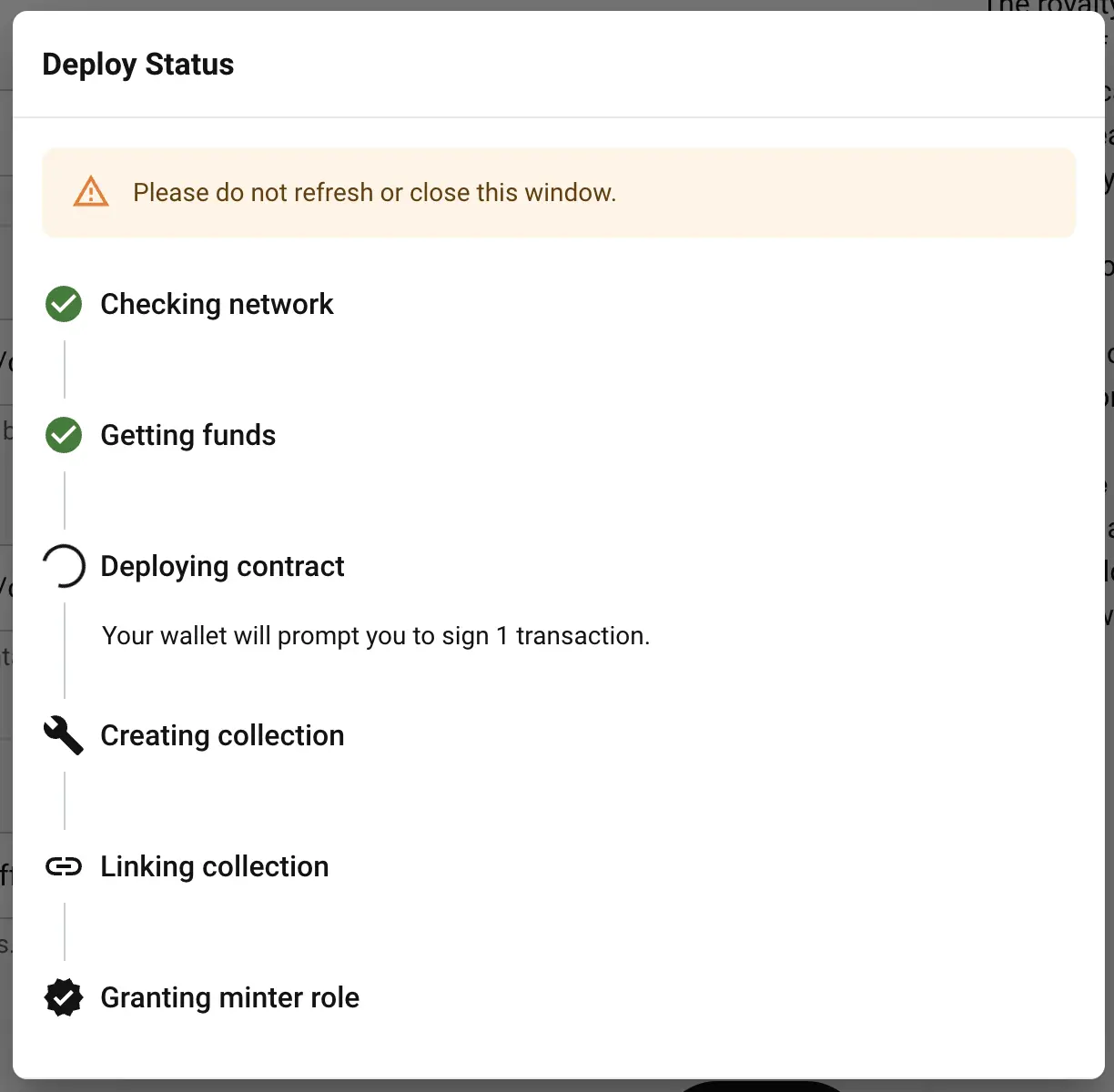Click connector line between Linking collection and Granting minter role
Image resolution: width=1114 pixels, height=1092 pixels.
[65, 932]
